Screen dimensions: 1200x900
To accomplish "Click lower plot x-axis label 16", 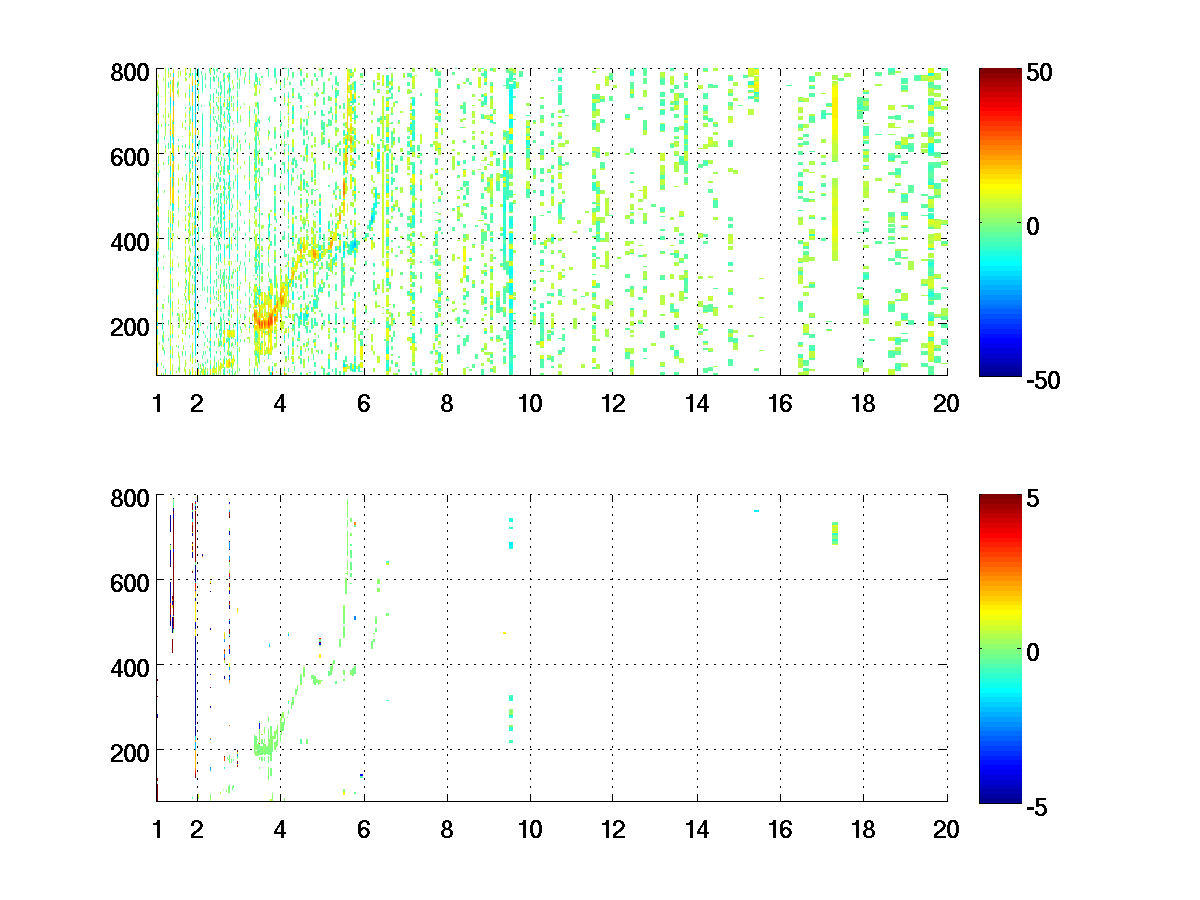I will coord(780,829).
